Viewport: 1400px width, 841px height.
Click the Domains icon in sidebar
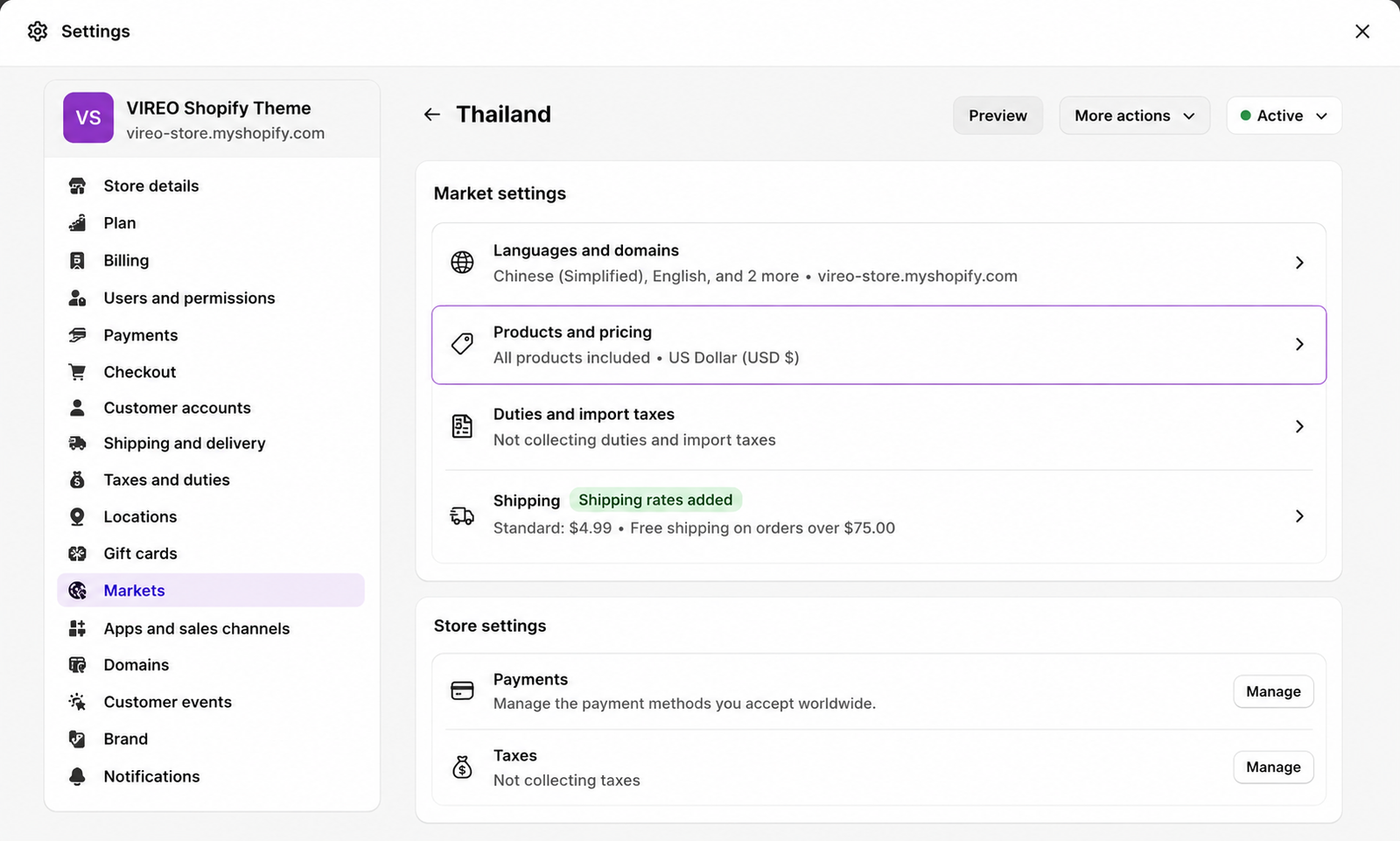tap(77, 665)
